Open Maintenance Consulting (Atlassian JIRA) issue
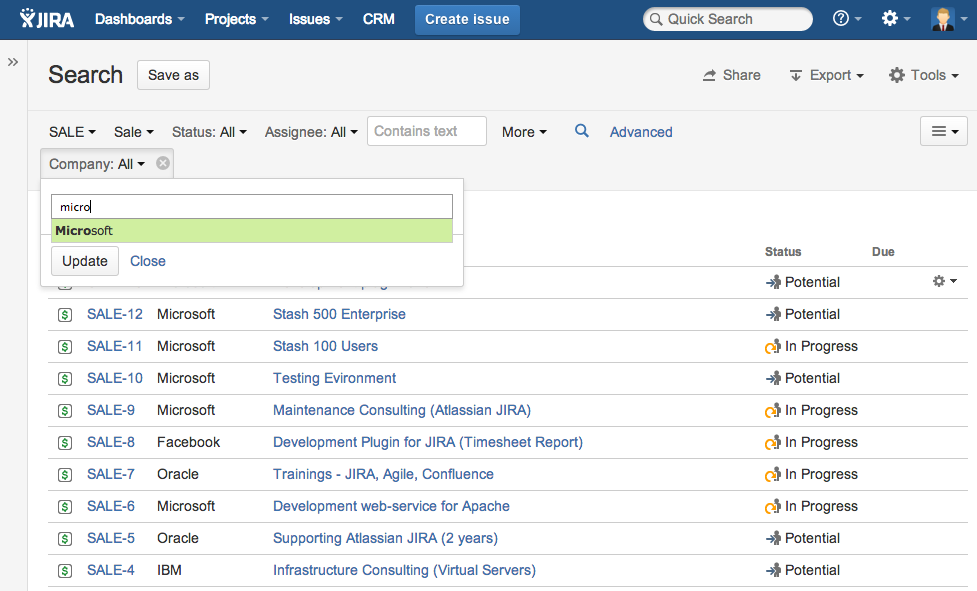 tap(402, 410)
